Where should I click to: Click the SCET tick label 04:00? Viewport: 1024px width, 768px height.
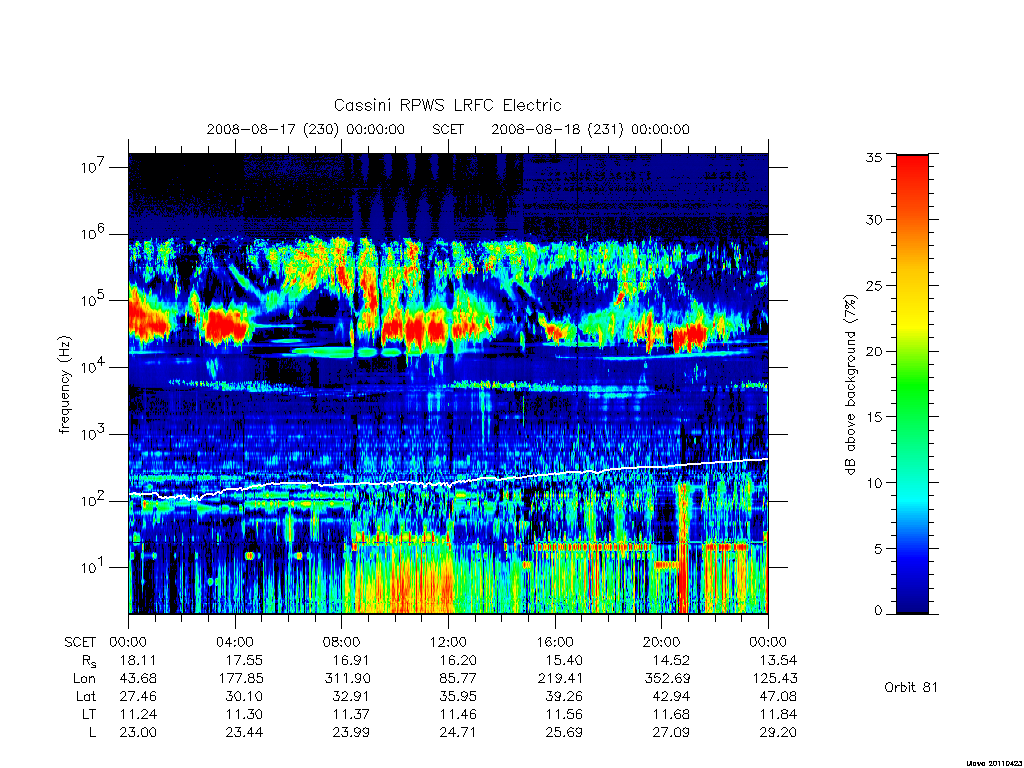(x=235, y=642)
